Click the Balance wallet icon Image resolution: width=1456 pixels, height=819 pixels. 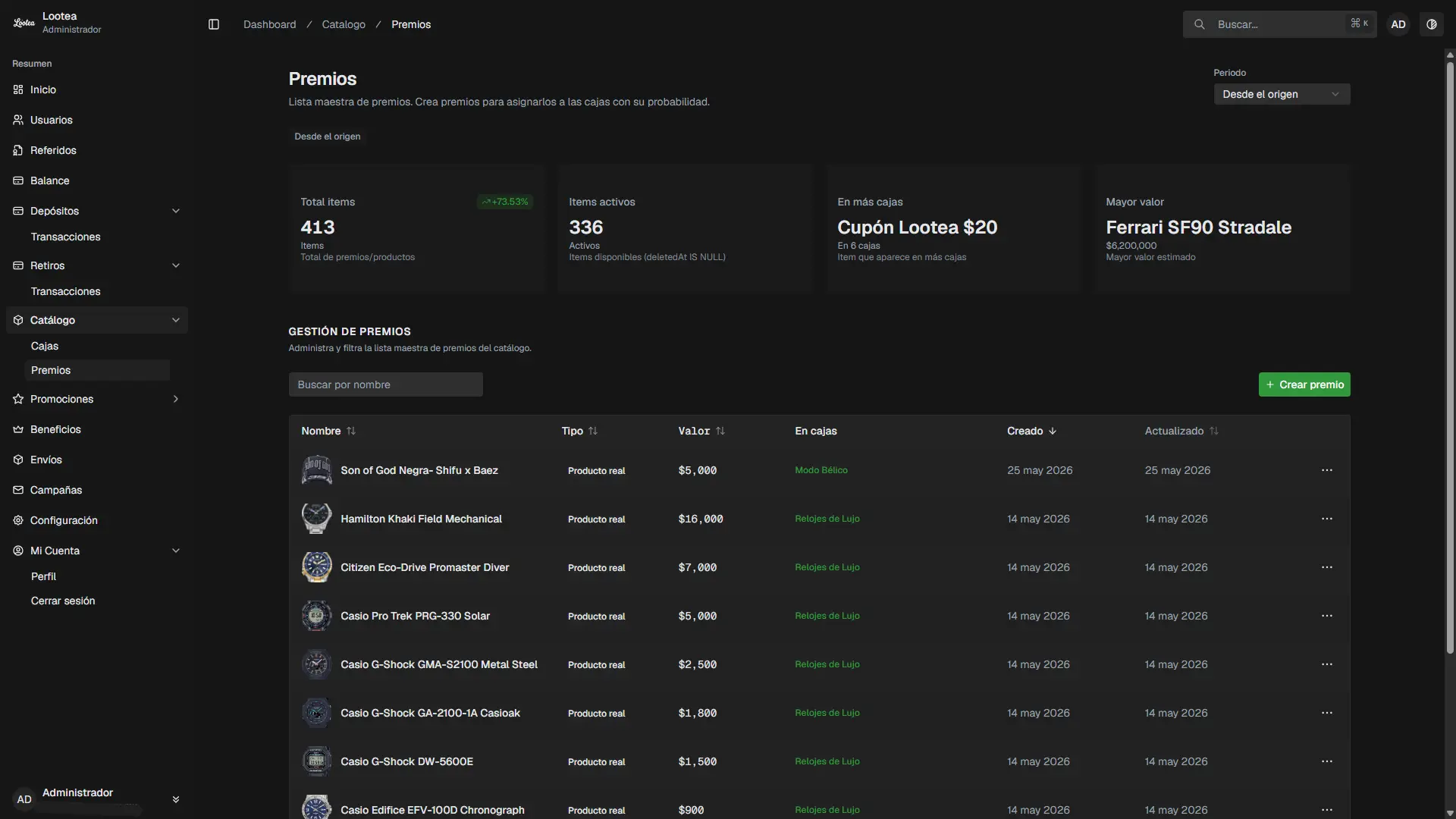click(18, 180)
